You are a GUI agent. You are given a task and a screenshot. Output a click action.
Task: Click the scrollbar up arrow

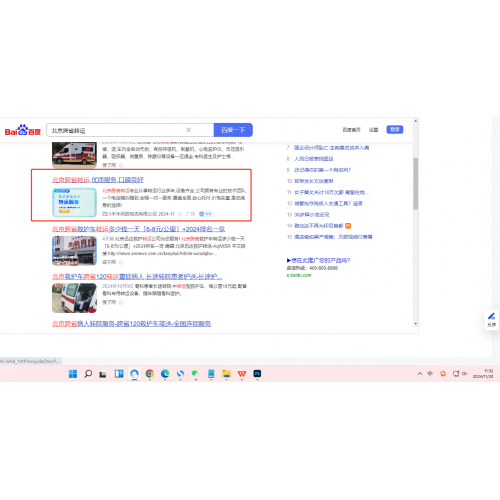click(415, 121)
